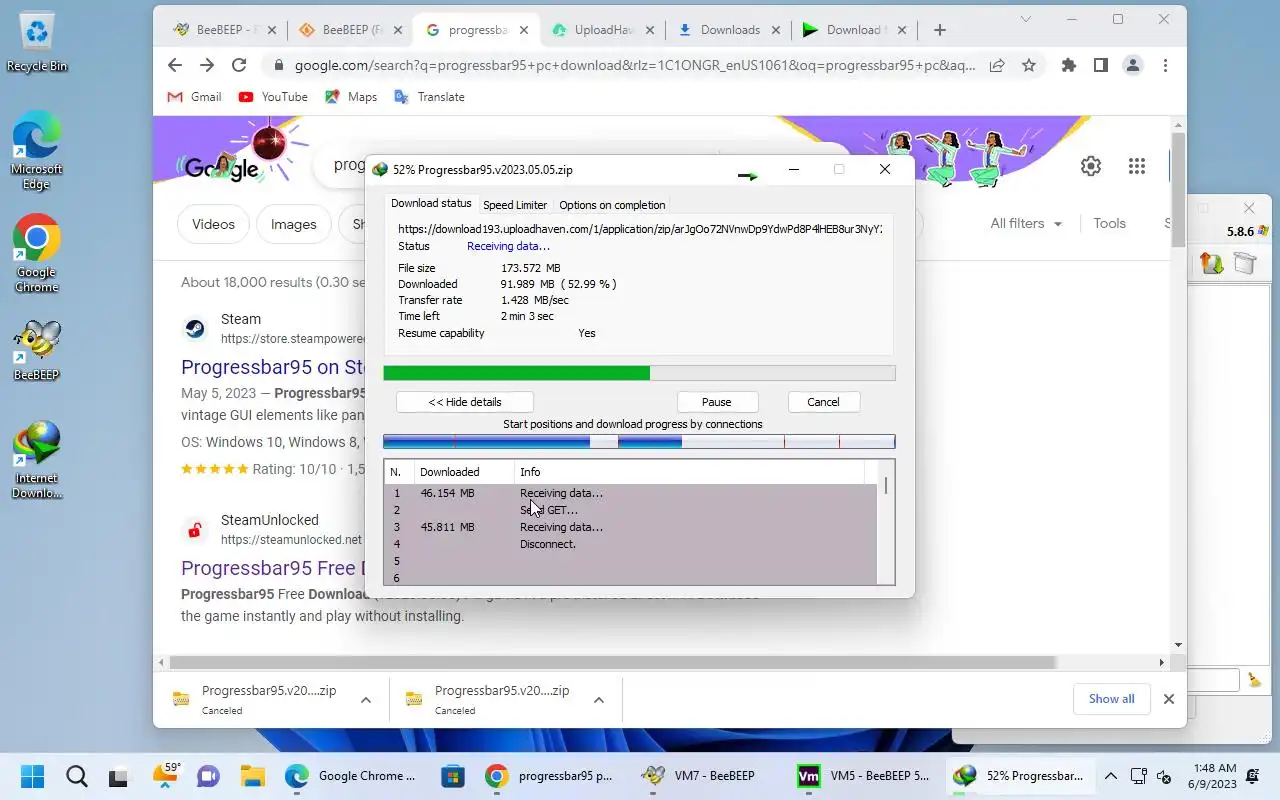
Task: Open the taskbar clock showing 1:48 AM
Action: [x=1214, y=776]
